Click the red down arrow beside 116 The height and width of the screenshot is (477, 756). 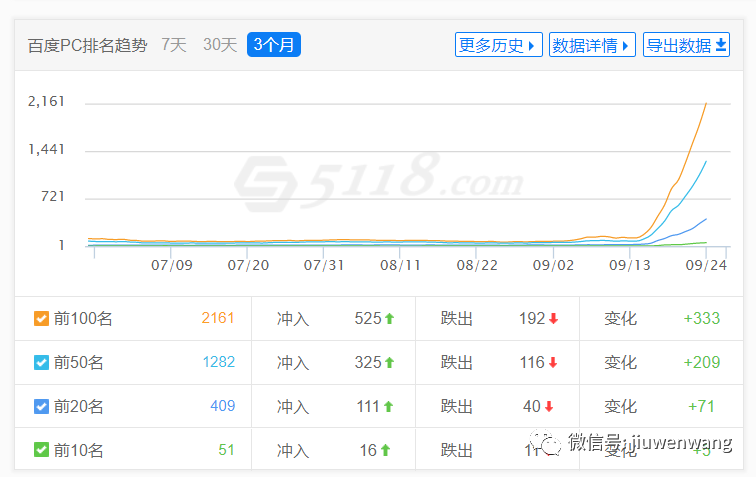click(552, 363)
